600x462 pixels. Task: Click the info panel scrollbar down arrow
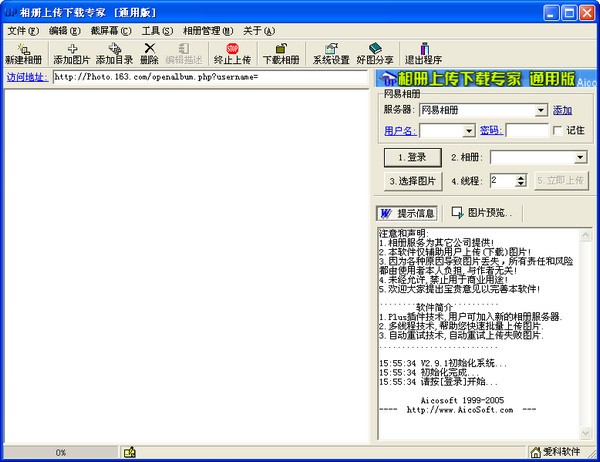coord(585,433)
